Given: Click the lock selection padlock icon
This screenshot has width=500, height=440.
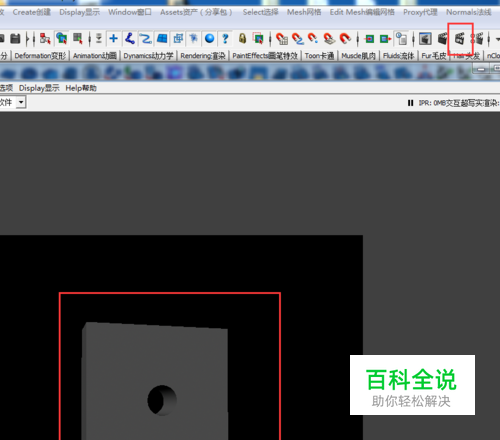Looking at the screenshot, I should click(x=242, y=39).
